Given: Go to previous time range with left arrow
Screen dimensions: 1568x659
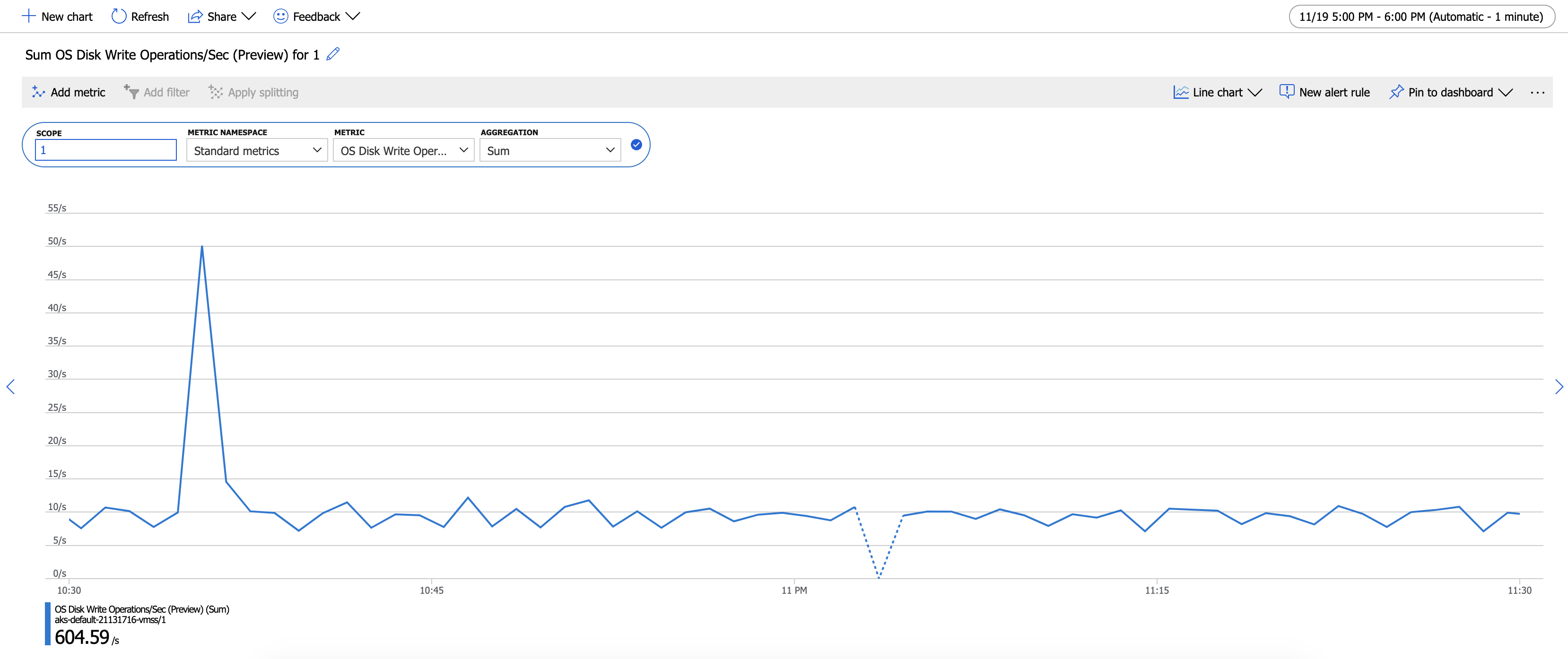Looking at the screenshot, I should click(x=10, y=386).
